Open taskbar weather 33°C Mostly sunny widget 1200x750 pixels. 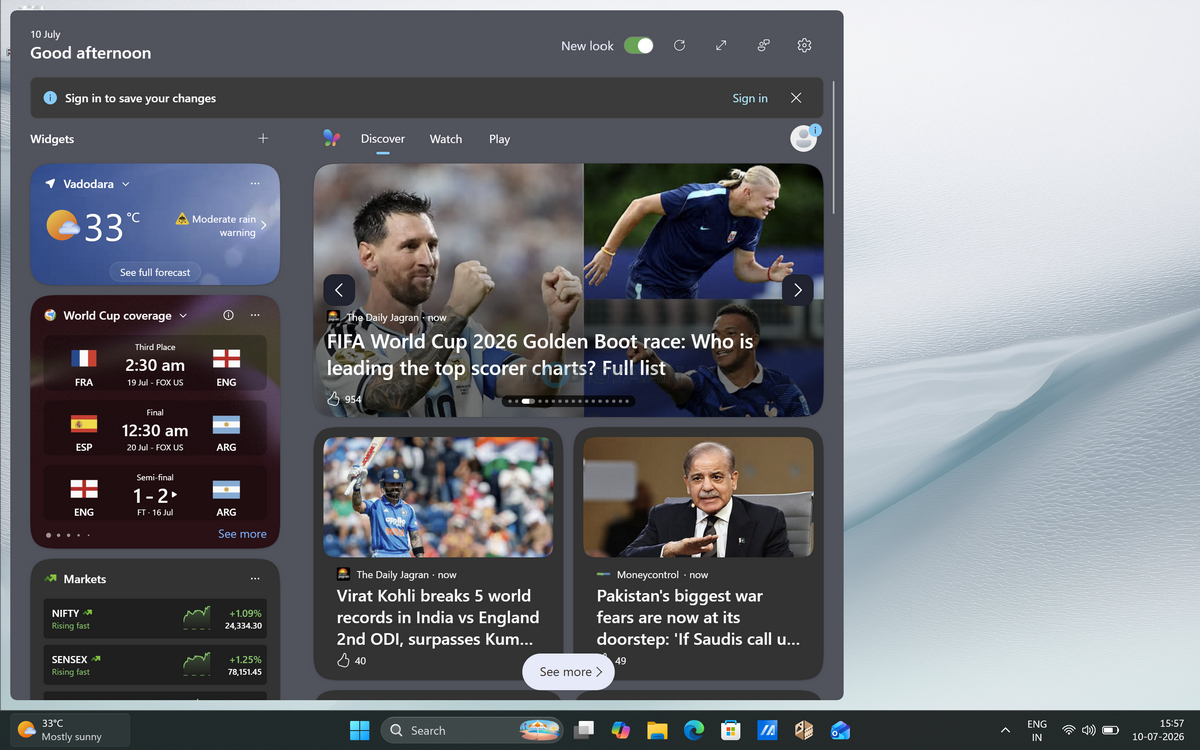pos(70,730)
